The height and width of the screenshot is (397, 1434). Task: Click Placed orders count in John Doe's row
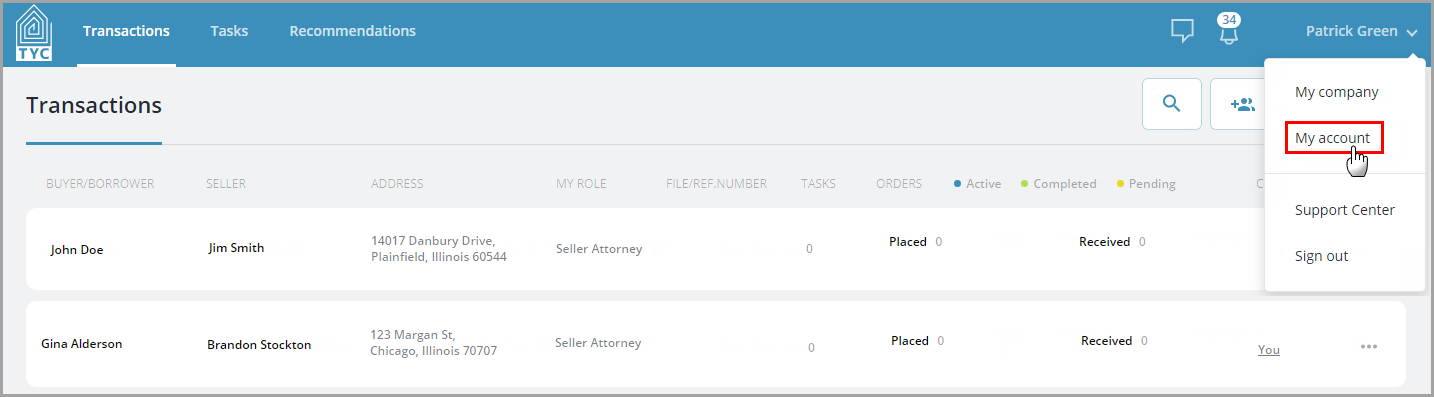(916, 242)
